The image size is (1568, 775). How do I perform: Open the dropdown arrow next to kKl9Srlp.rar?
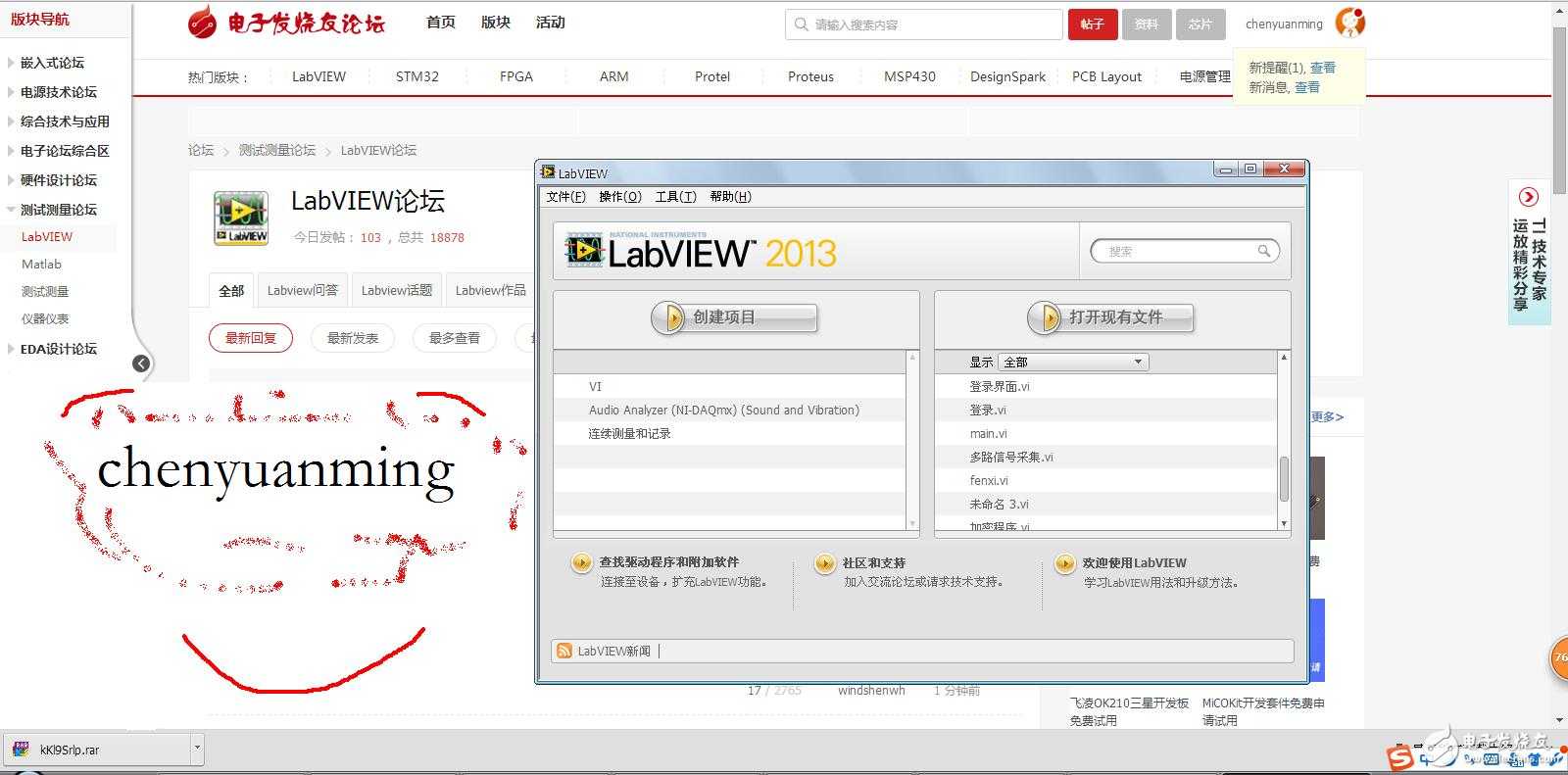(197, 750)
